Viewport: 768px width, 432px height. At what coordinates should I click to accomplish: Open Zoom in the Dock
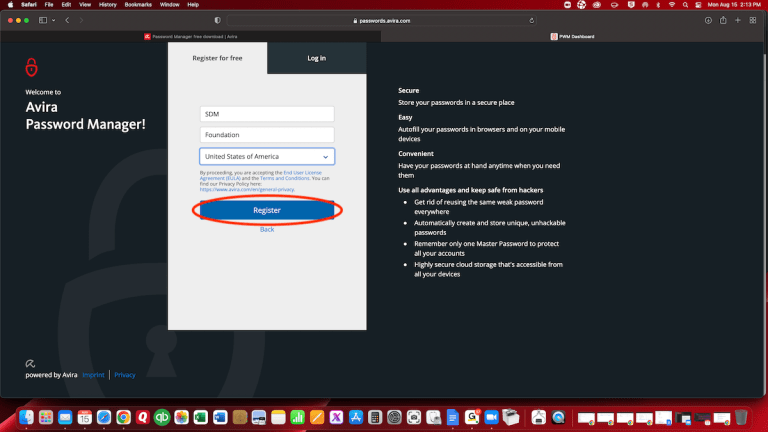point(491,417)
